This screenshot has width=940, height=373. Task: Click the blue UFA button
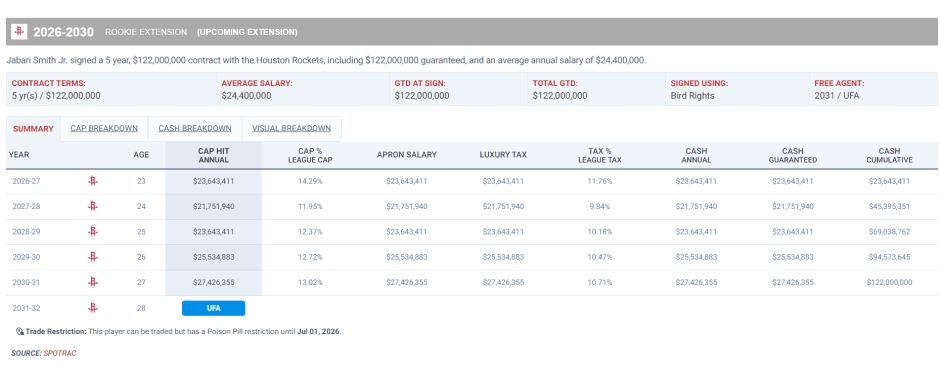(213, 308)
